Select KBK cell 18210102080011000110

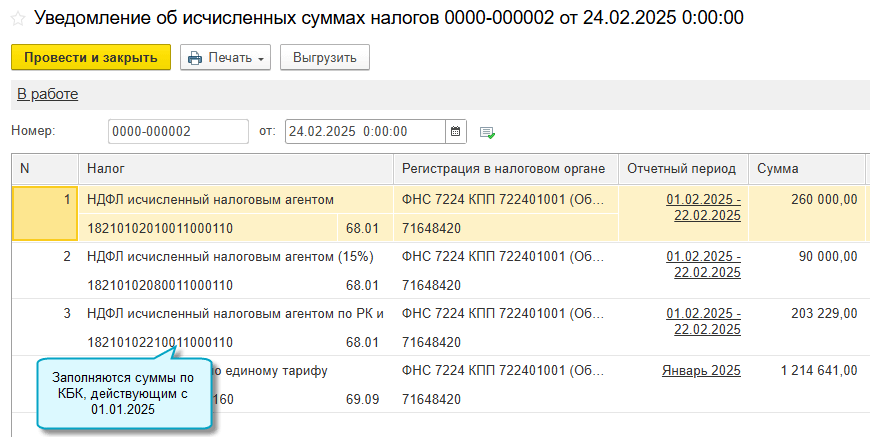[160, 285]
